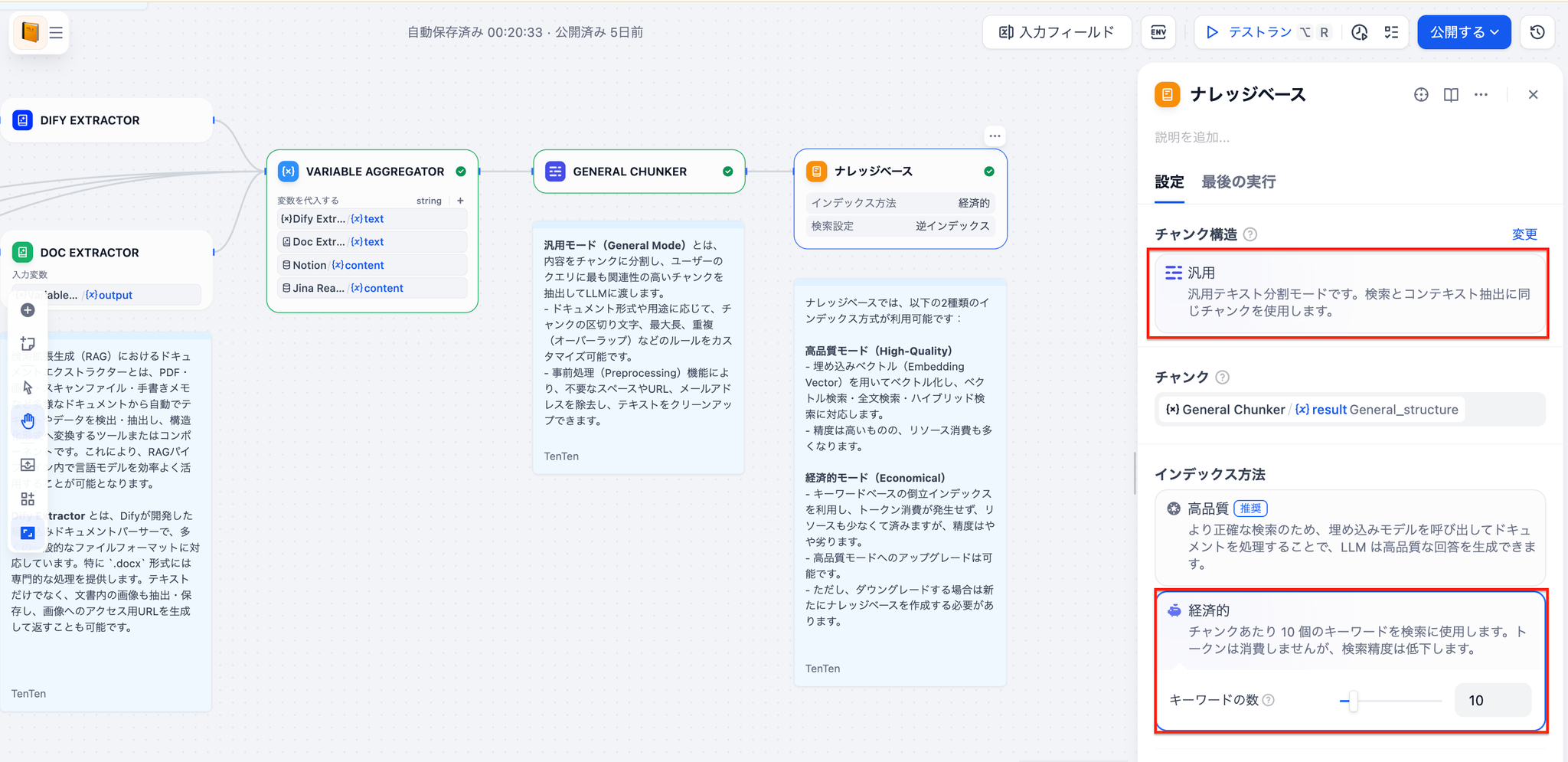Switch to the 最後の実行 tab
The height and width of the screenshot is (762, 1568).
click(x=1238, y=182)
